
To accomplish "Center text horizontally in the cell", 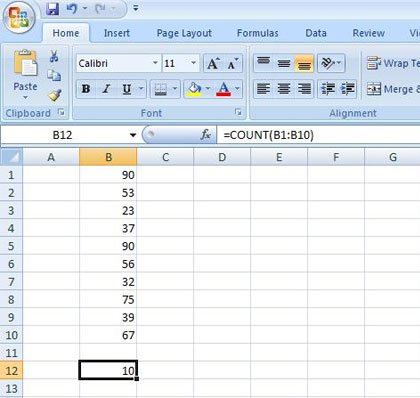I will [x=284, y=89].
